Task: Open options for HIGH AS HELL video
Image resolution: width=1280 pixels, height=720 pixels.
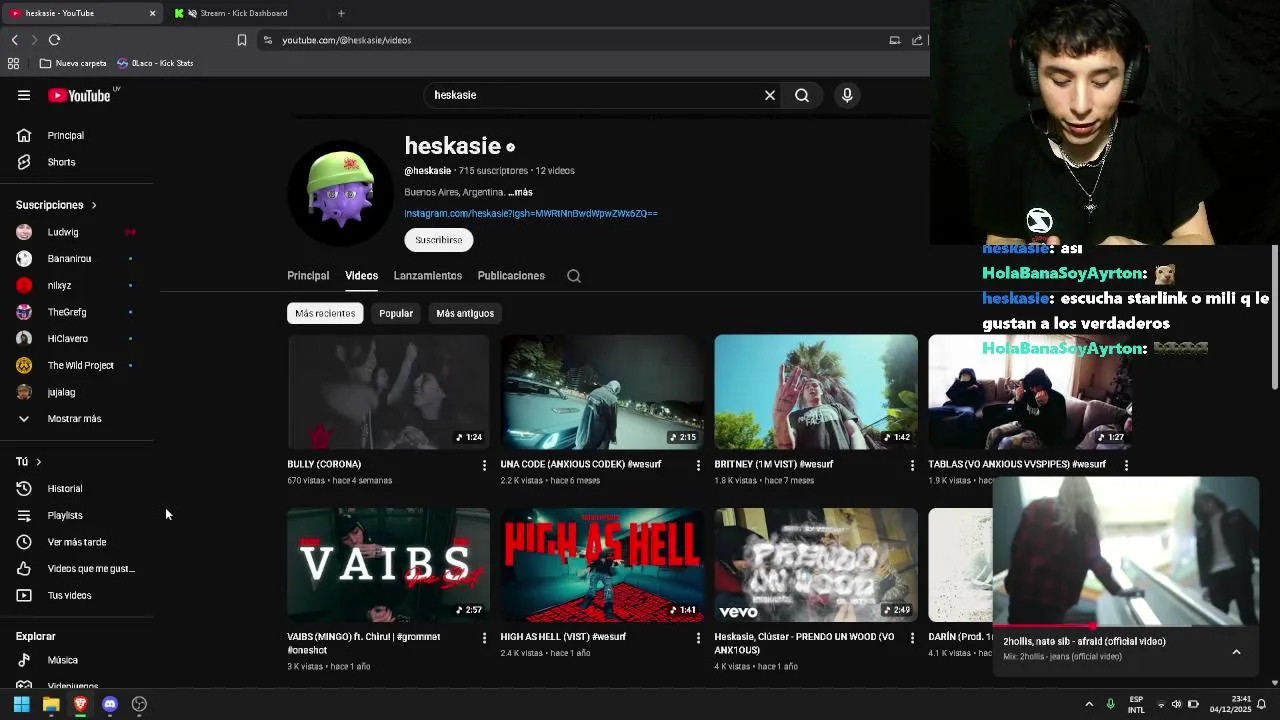Action: 698,637
